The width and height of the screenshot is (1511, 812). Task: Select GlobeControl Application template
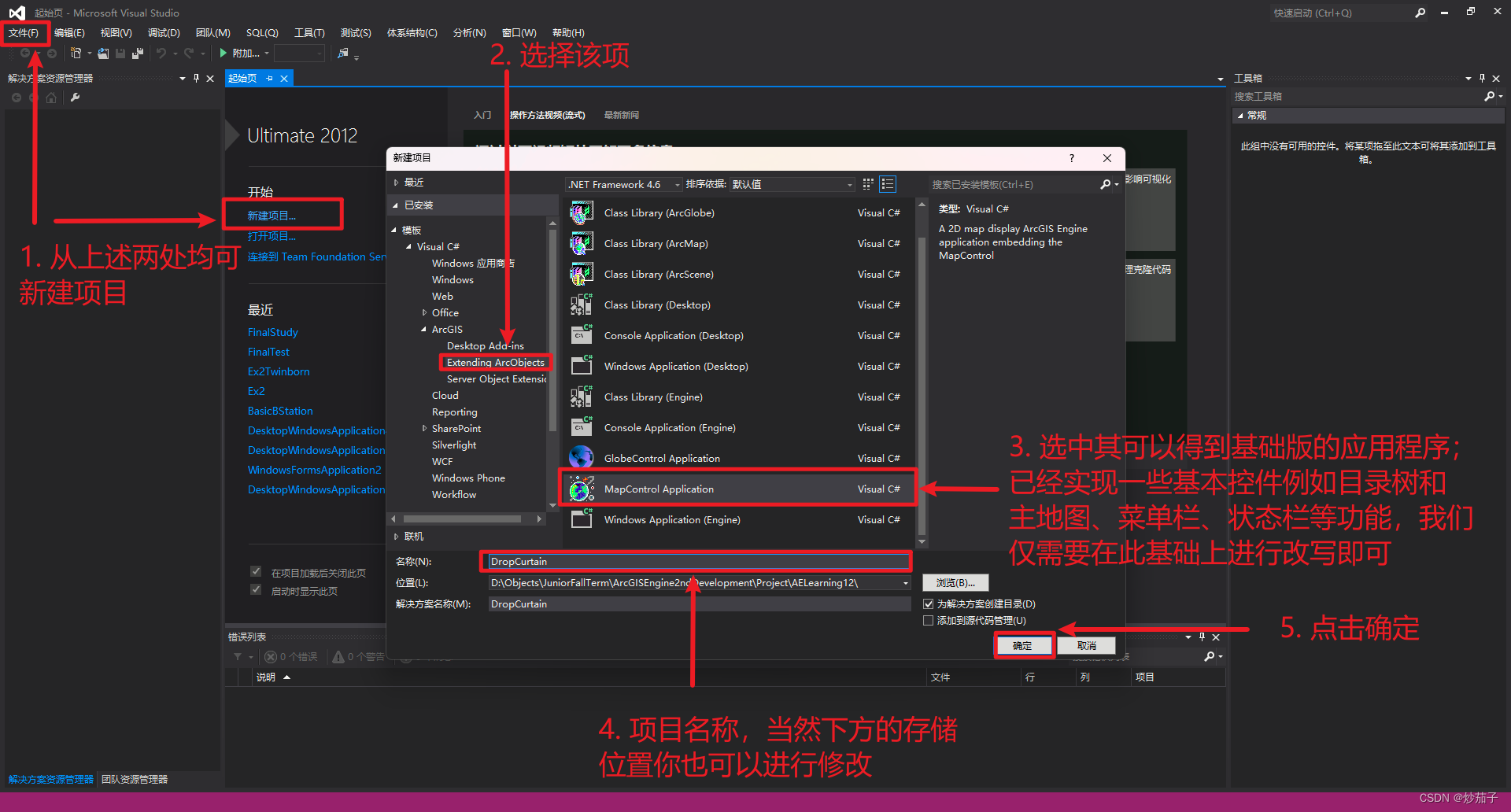[x=737, y=459]
